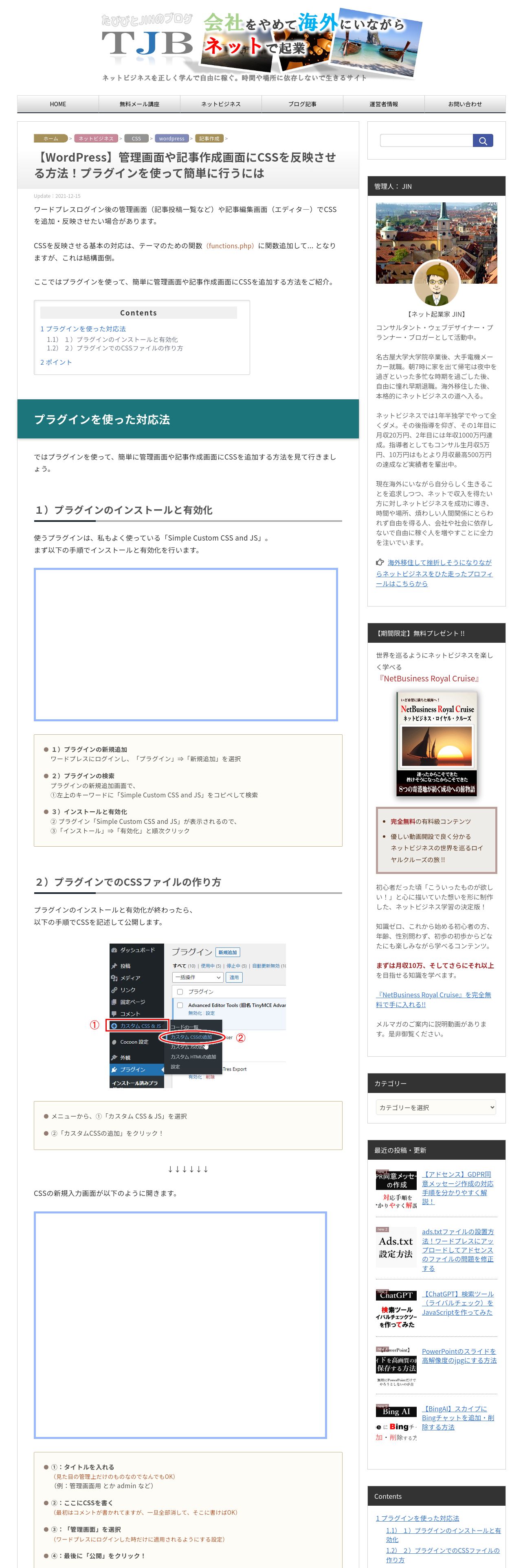Open the アドセンス GDPR post thumbnail
Image resolution: width=523 pixels, height=1568 pixels.
point(396,1189)
